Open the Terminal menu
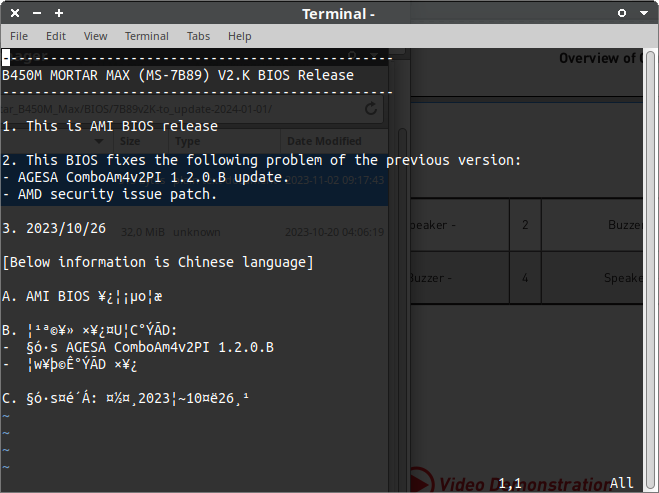This screenshot has height=493, width=659. 147,36
